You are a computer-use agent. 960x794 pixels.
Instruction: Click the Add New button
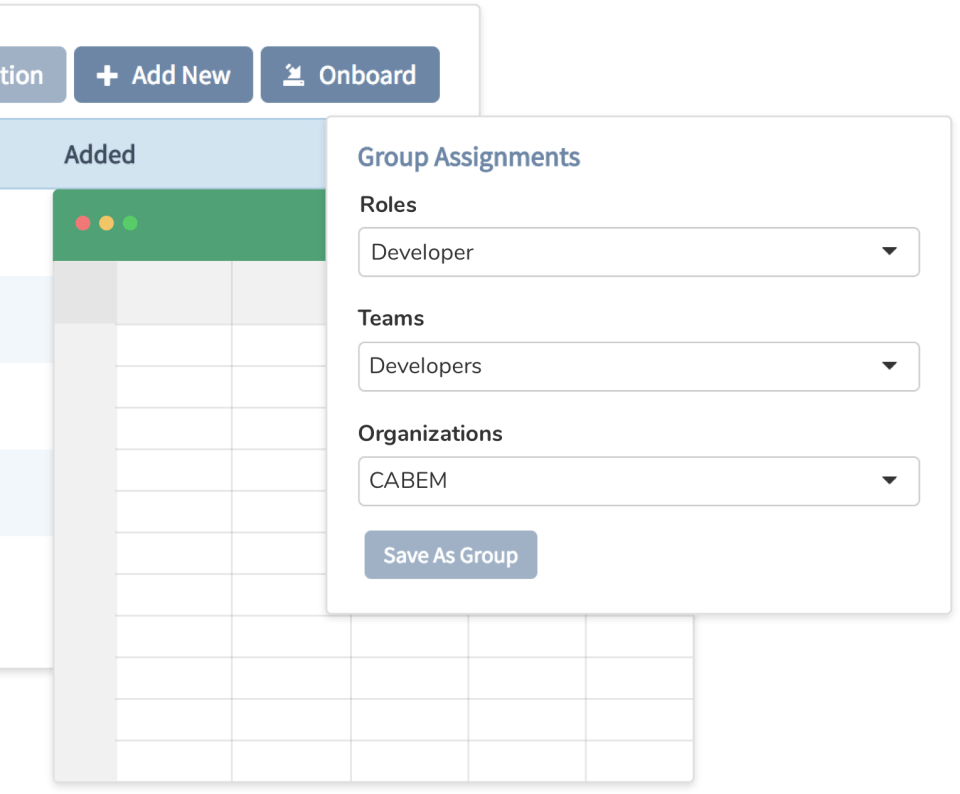tap(163, 75)
